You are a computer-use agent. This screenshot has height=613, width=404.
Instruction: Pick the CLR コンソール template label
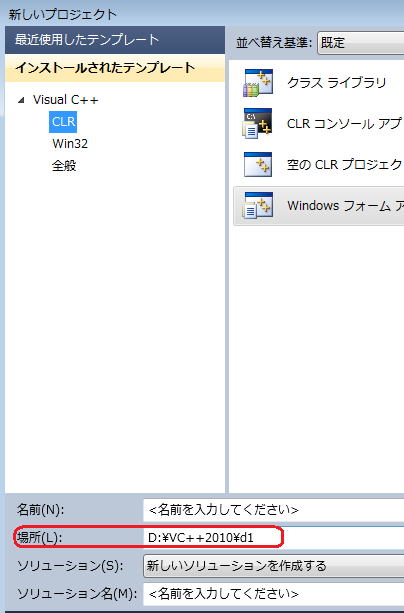click(345, 124)
